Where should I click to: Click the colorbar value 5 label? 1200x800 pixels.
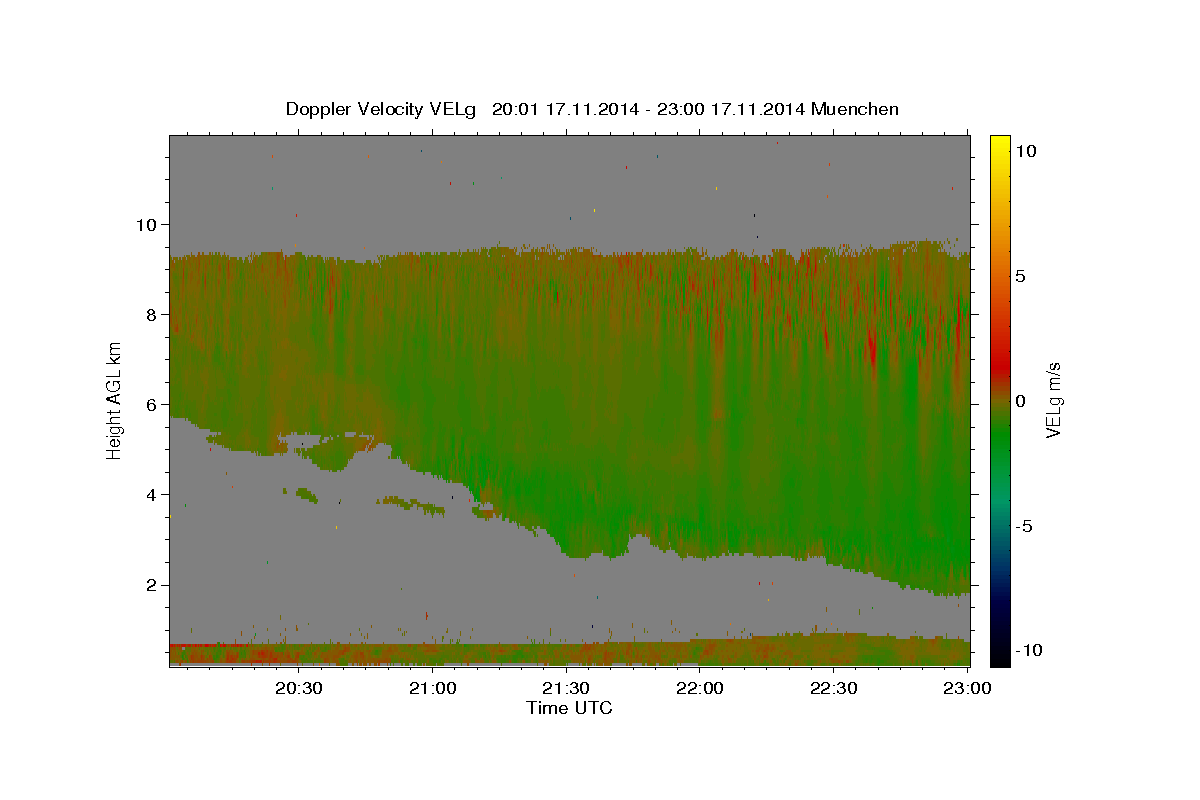pyautogui.click(x=1020, y=276)
